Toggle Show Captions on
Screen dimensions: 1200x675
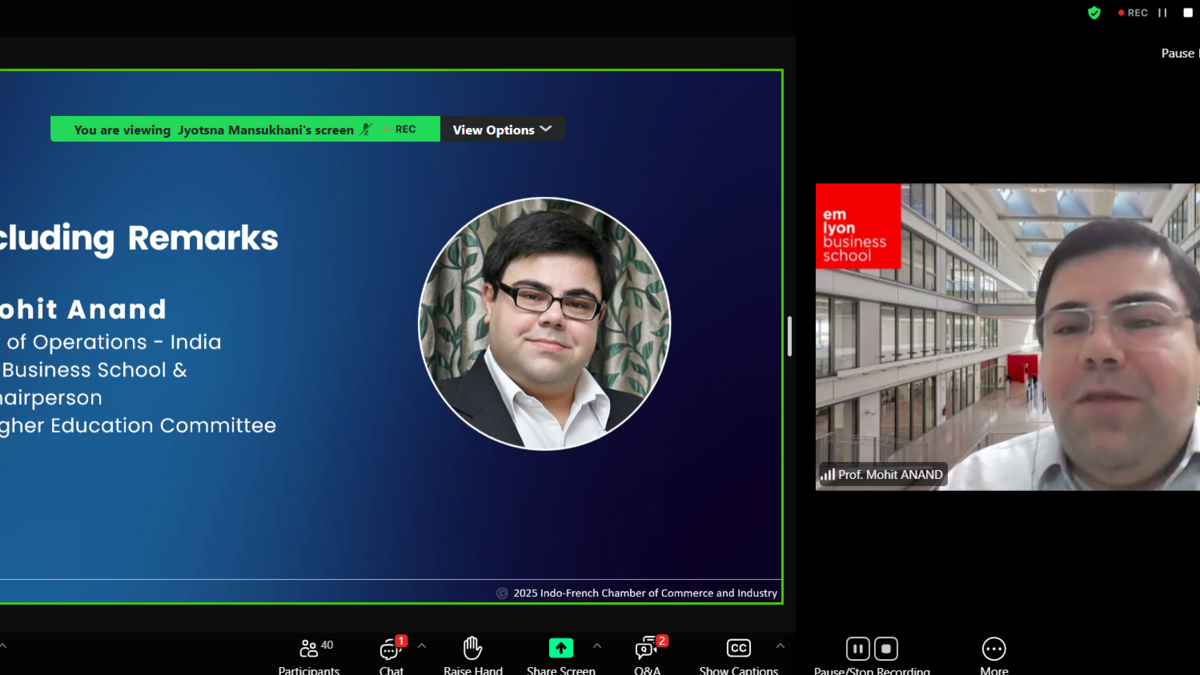pyautogui.click(x=738, y=652)
